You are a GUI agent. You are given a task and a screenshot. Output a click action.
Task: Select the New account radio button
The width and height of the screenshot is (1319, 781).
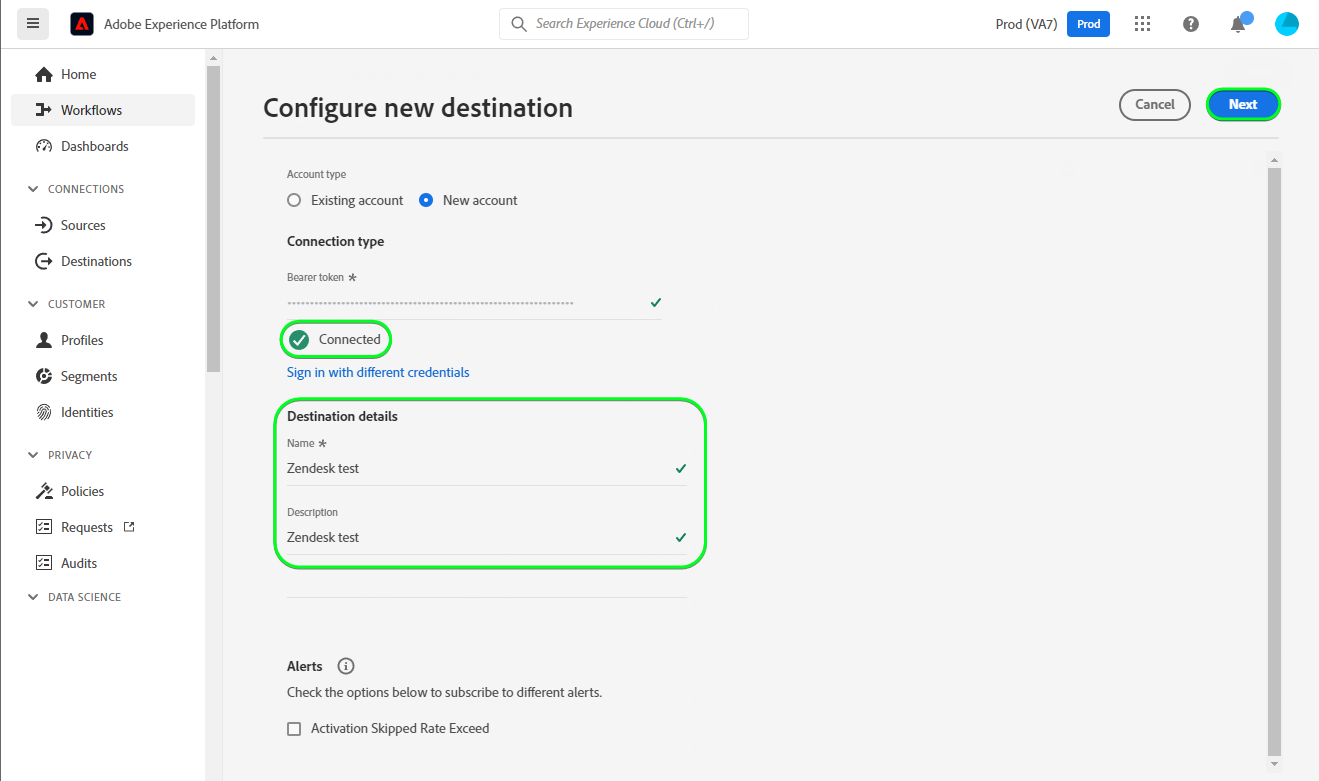pyautogui.click(x=426, y=200)
